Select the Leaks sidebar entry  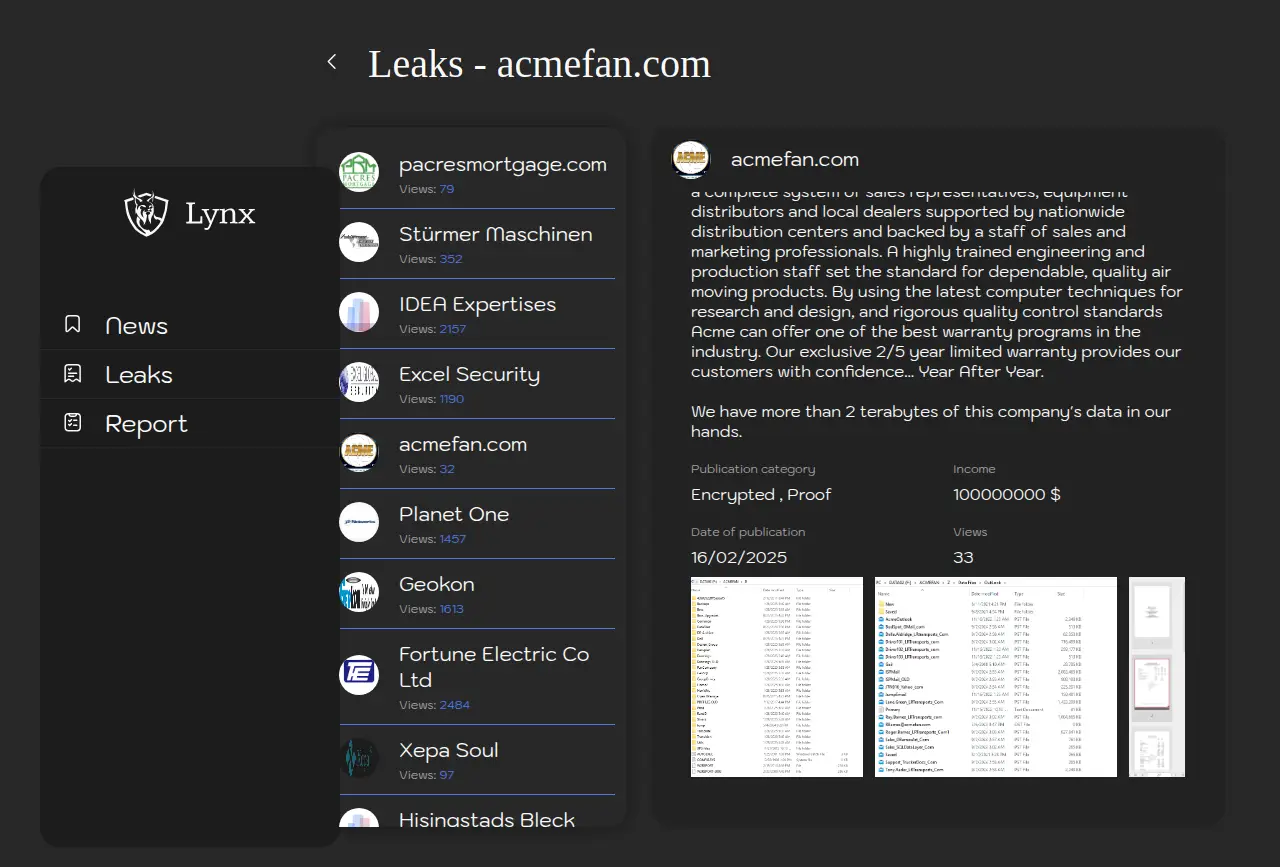pos(139,375)
